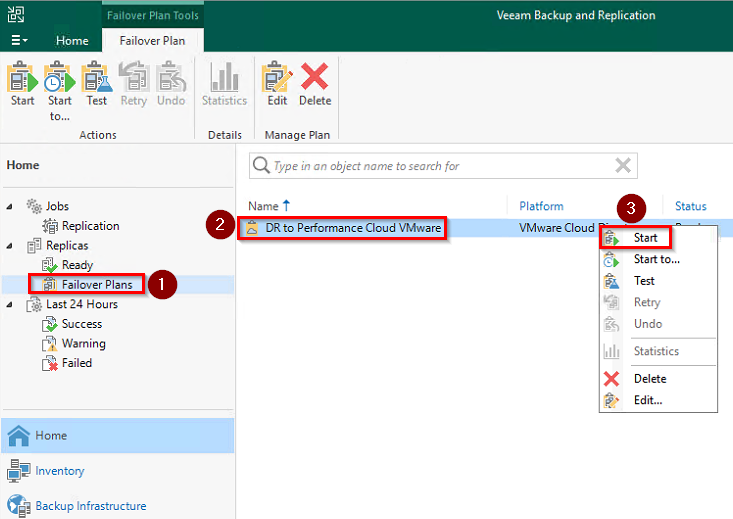The width and height of the screenshot is (733, 519).
Task: Select Warning under Last 24 Hours
Action: (84, 344)
